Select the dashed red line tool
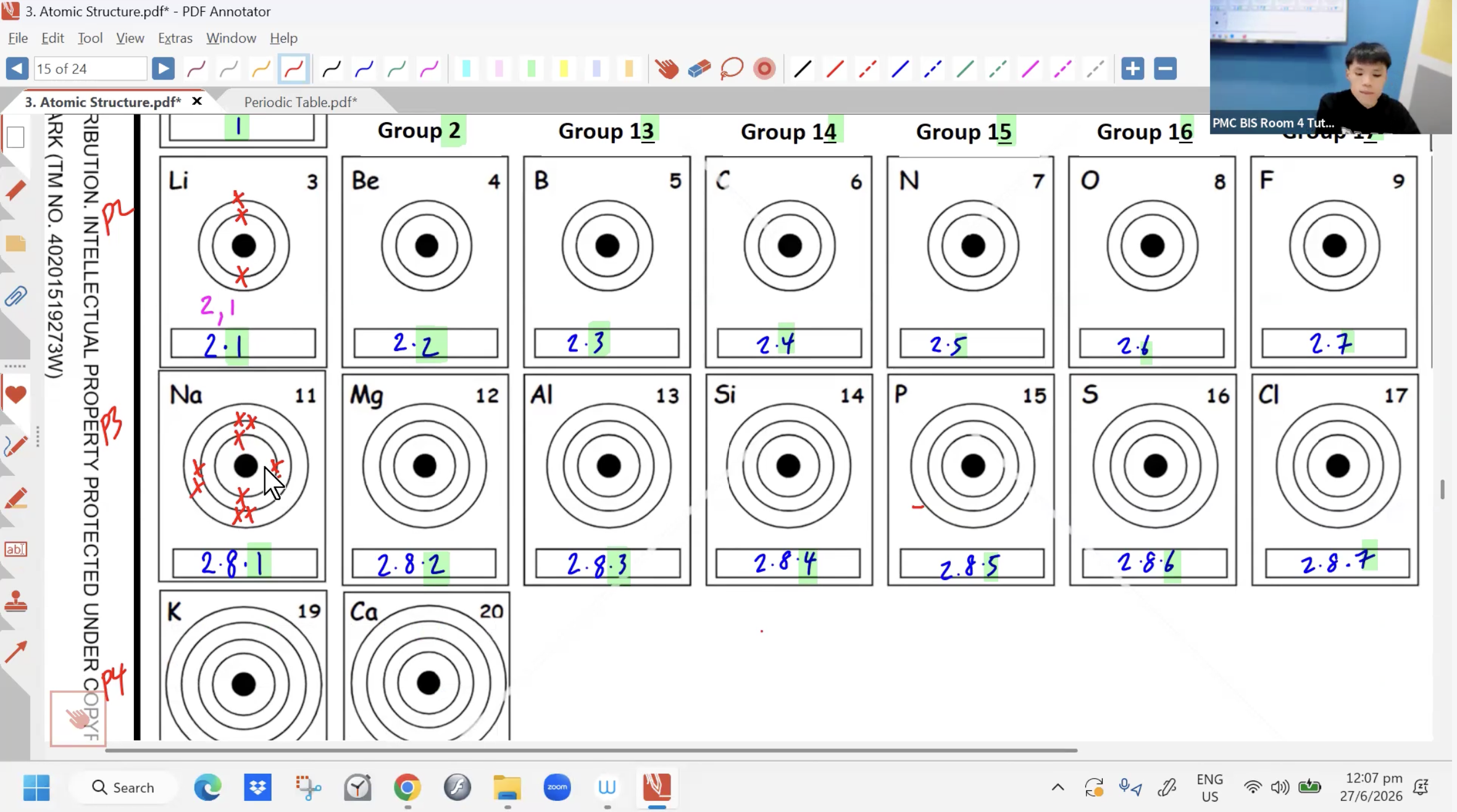The image size is (1457, 812). [x=867, y=68]
